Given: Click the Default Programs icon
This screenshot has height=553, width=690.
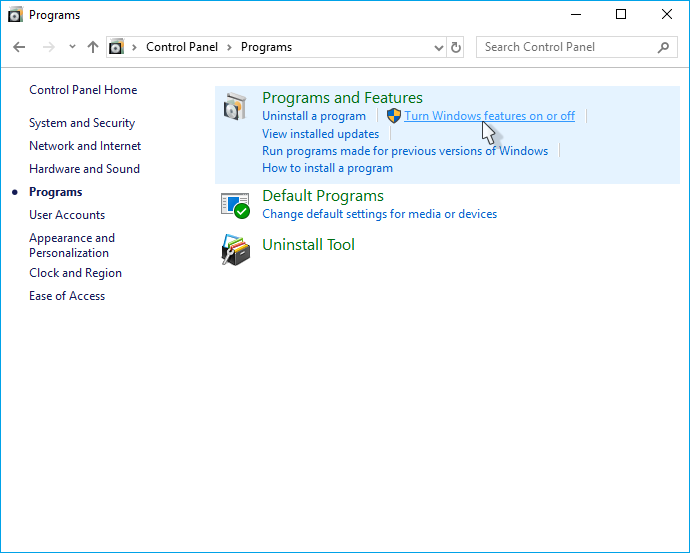Looking at the screenshot, I should (x=235, y=204).
